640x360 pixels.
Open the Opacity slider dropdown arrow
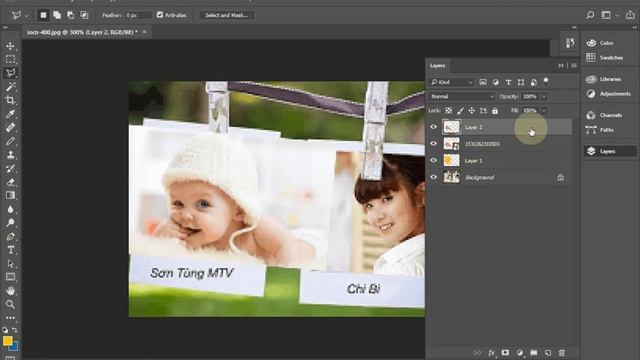[544, 97]
